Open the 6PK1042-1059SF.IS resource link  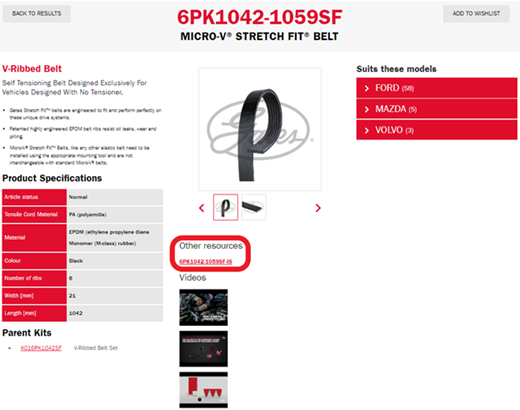click(x=205, y=261)
